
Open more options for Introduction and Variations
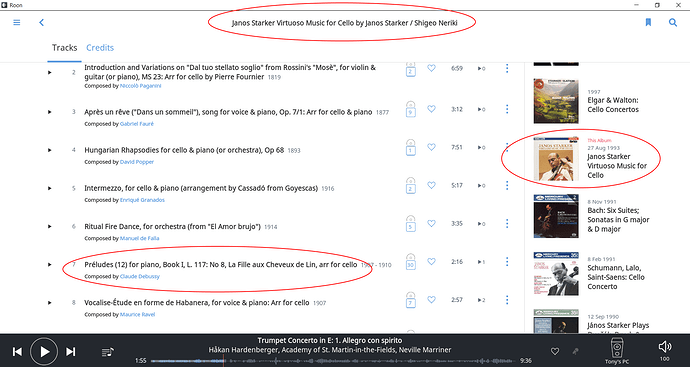[x=507, y=68]
